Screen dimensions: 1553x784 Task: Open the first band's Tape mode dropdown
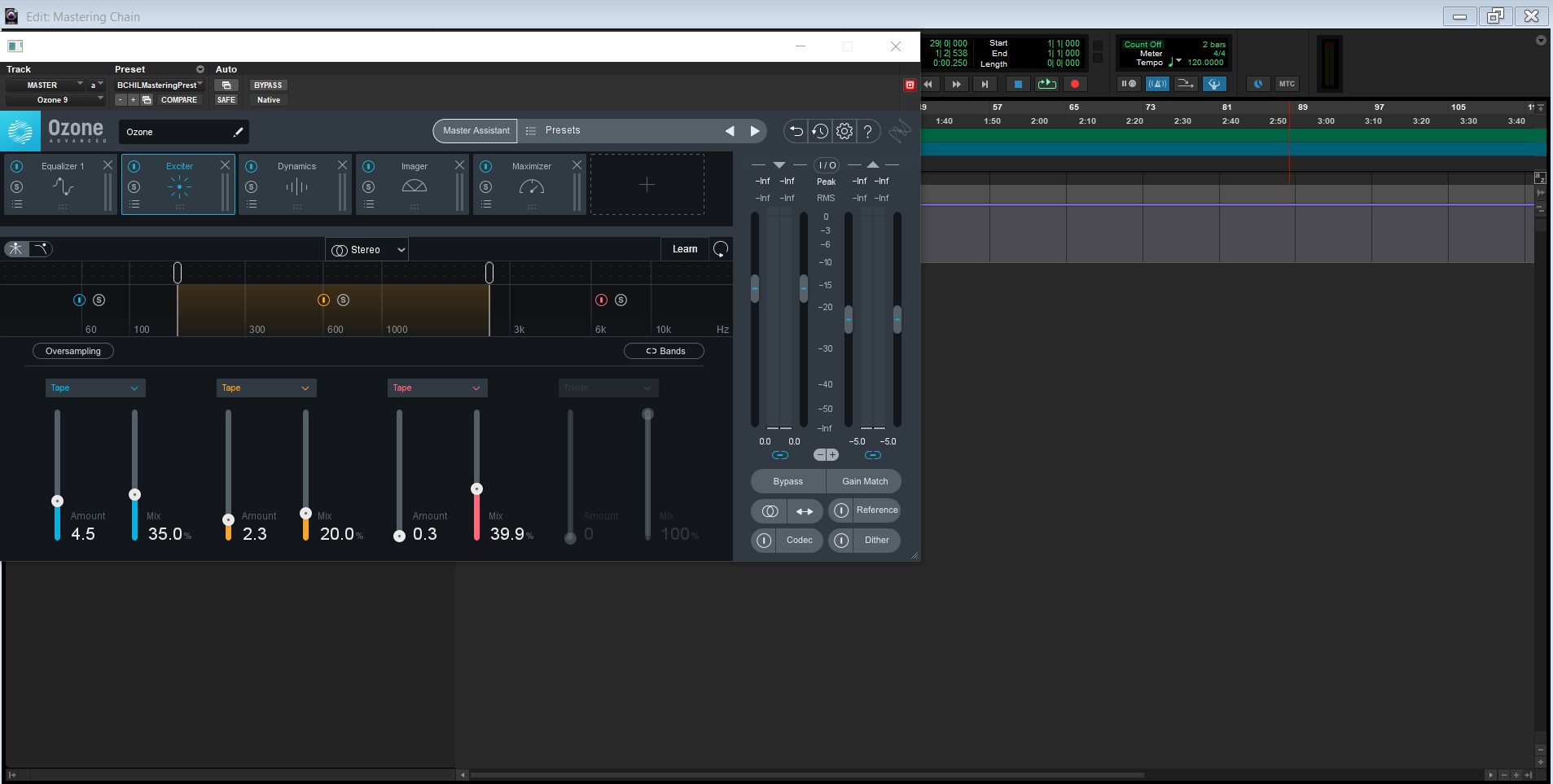pos(95,388)
